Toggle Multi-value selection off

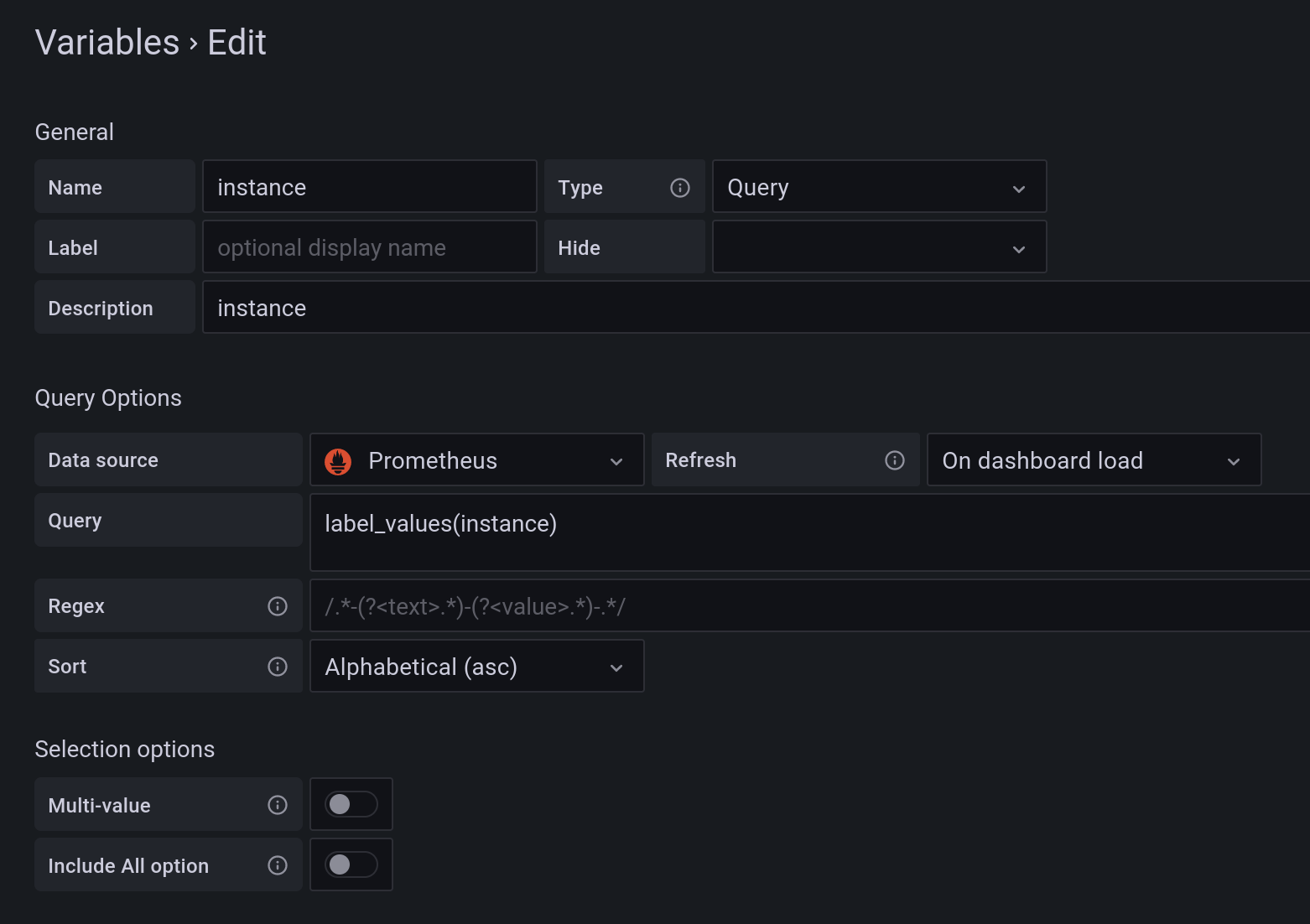(x=351, y=803)
